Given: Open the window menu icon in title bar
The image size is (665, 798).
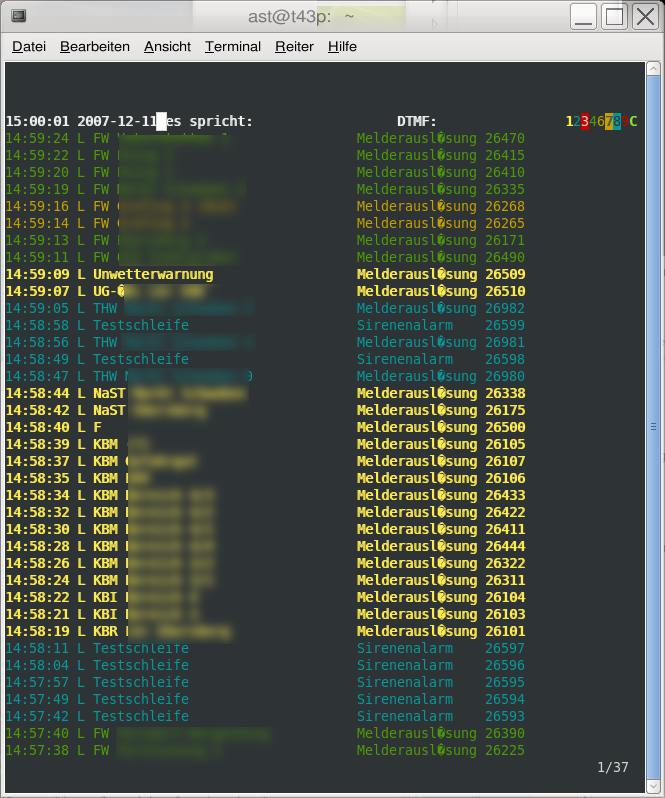Looking at the screenshot, I should tap(19, 16).
